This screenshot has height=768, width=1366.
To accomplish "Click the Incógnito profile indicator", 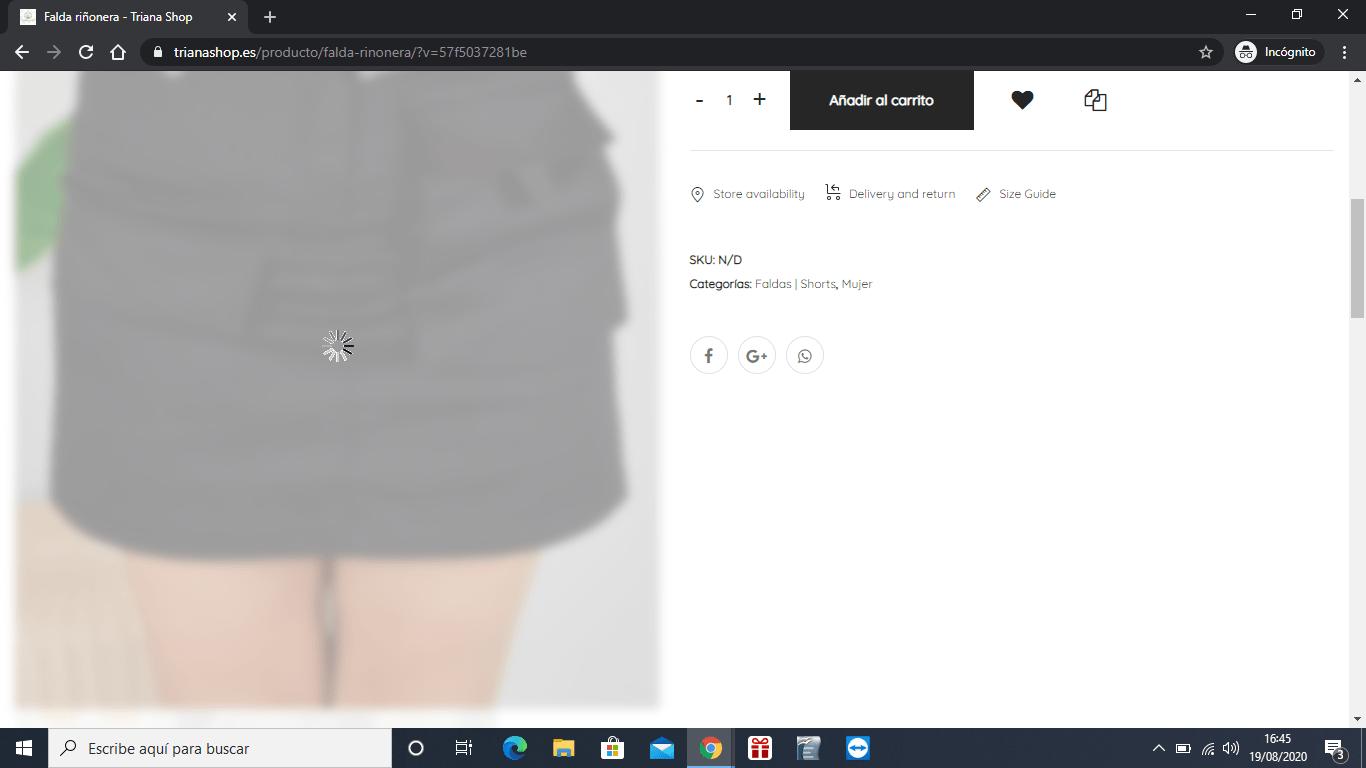I will tap(1279, 52).
